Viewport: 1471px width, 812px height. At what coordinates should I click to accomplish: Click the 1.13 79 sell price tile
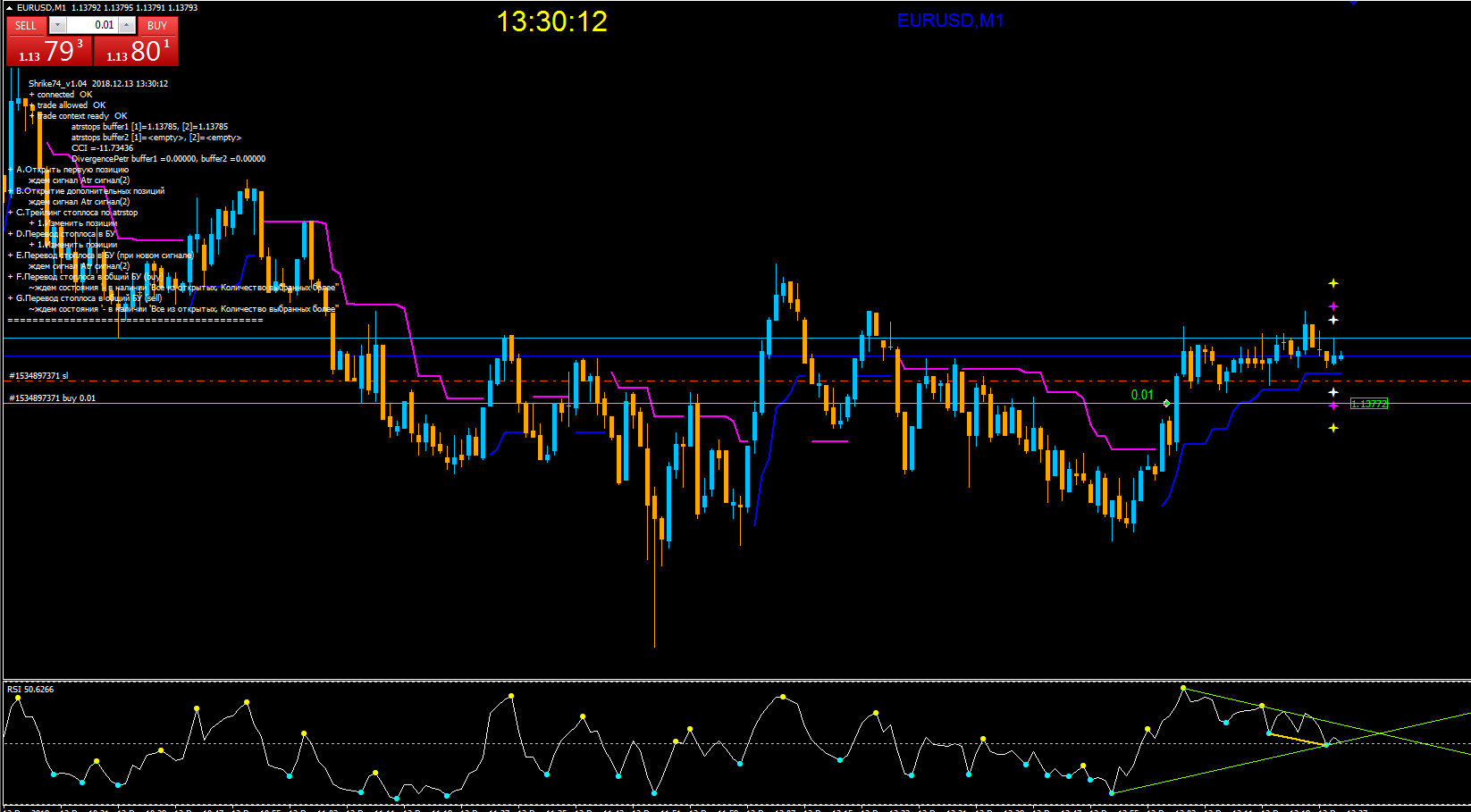click(49, 51)
